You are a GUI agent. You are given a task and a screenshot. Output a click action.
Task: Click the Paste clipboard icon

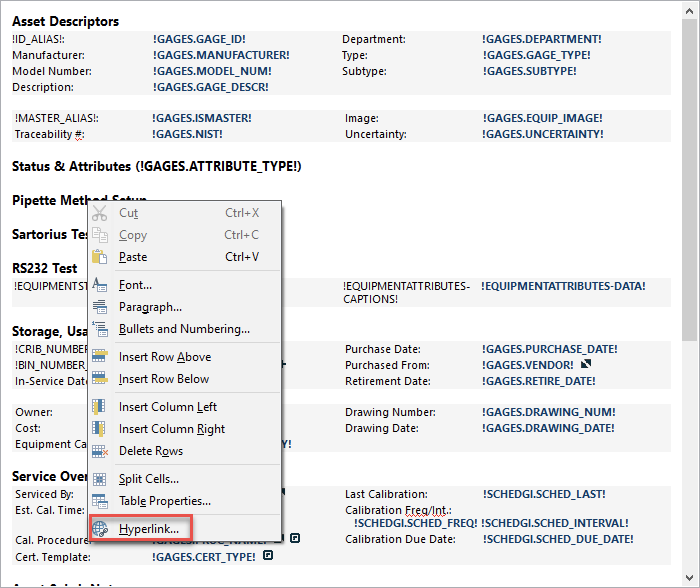click(x=100, y=257)
